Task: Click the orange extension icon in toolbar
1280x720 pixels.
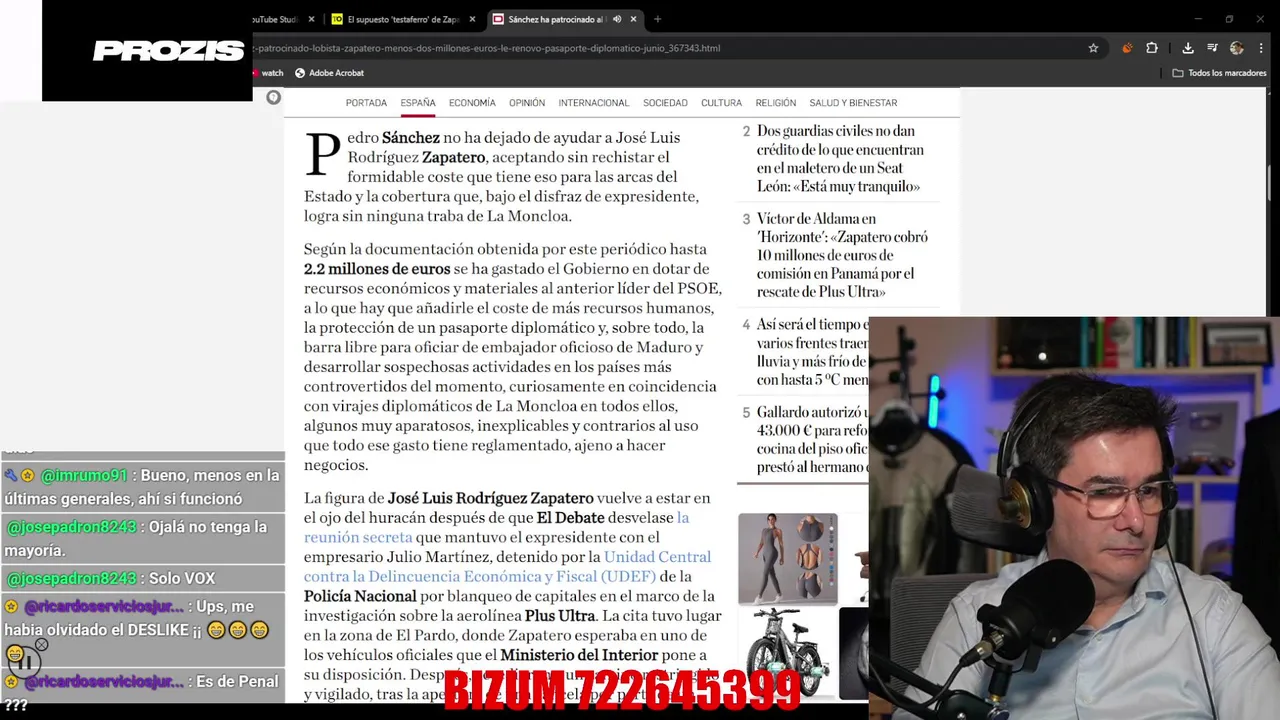Action: (1127, 48)
